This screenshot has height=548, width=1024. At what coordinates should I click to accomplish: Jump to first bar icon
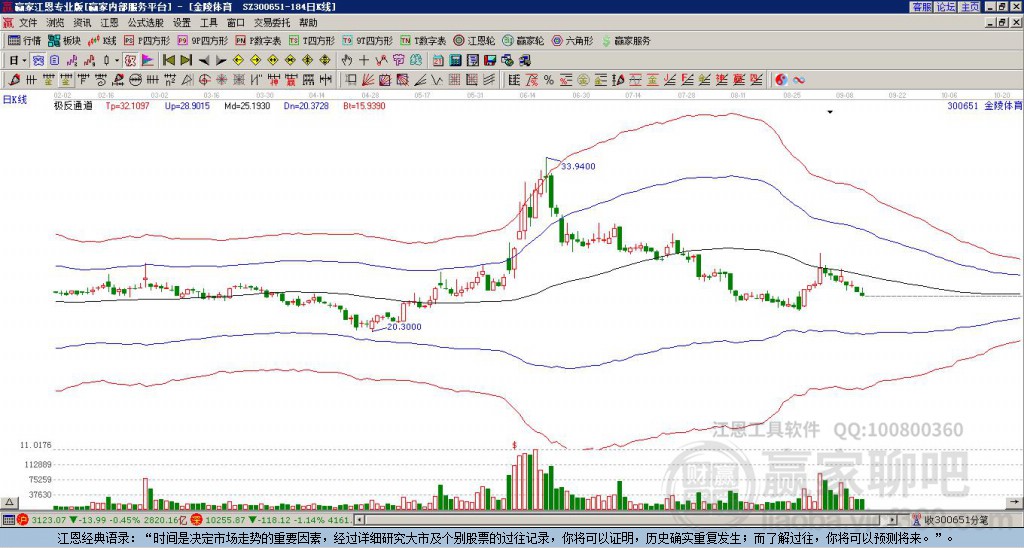168,61
